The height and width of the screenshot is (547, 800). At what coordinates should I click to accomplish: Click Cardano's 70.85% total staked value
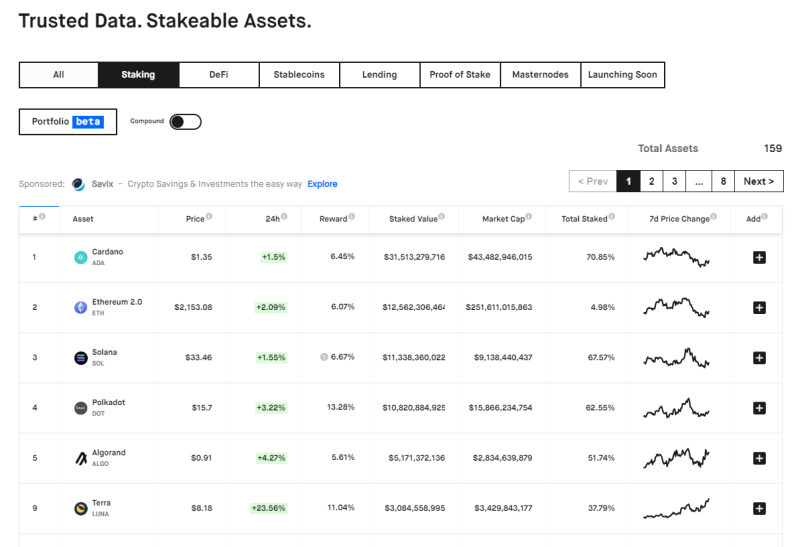click(601, 257)
